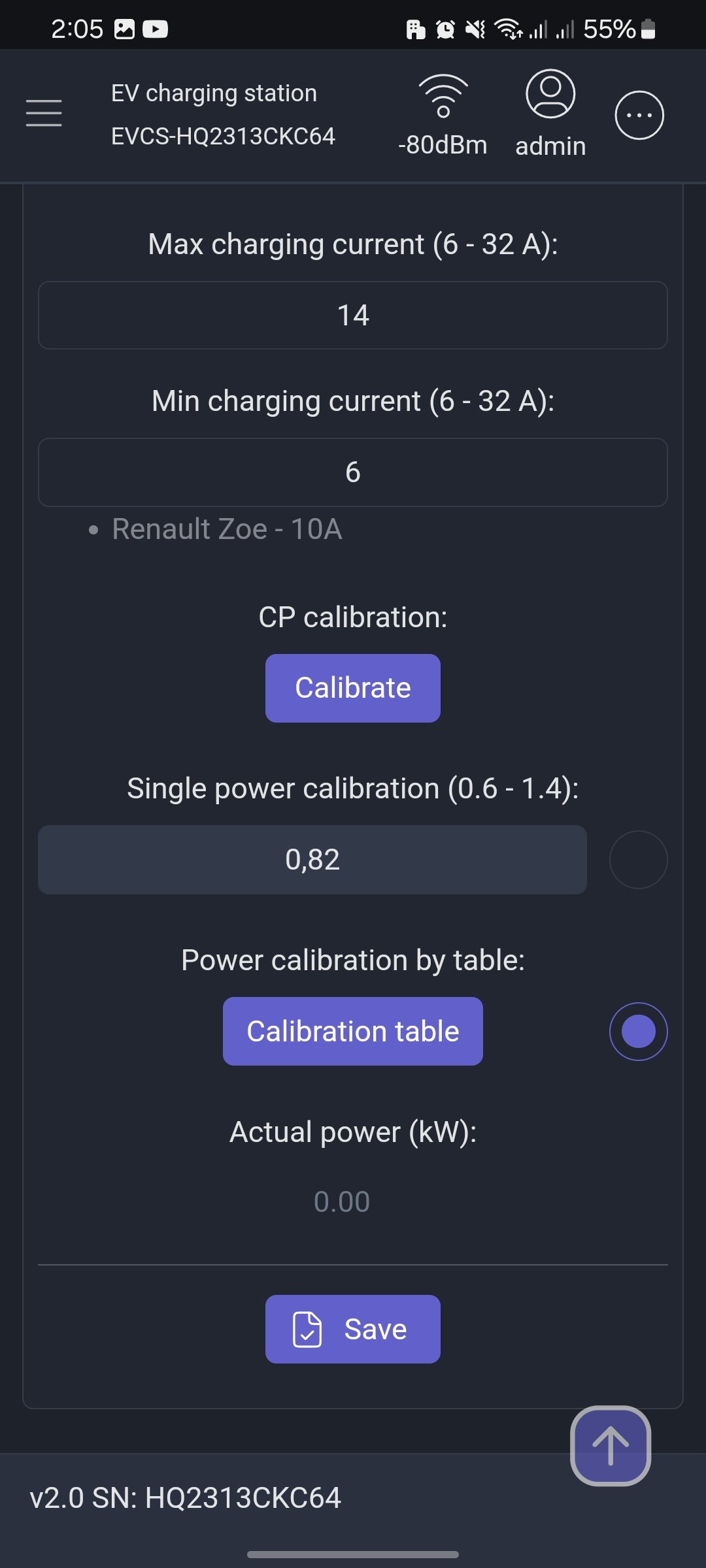This screenshot has height=1568, width=706.
Task: Tap the alarm icon in status bar
Action: (445, 29)
